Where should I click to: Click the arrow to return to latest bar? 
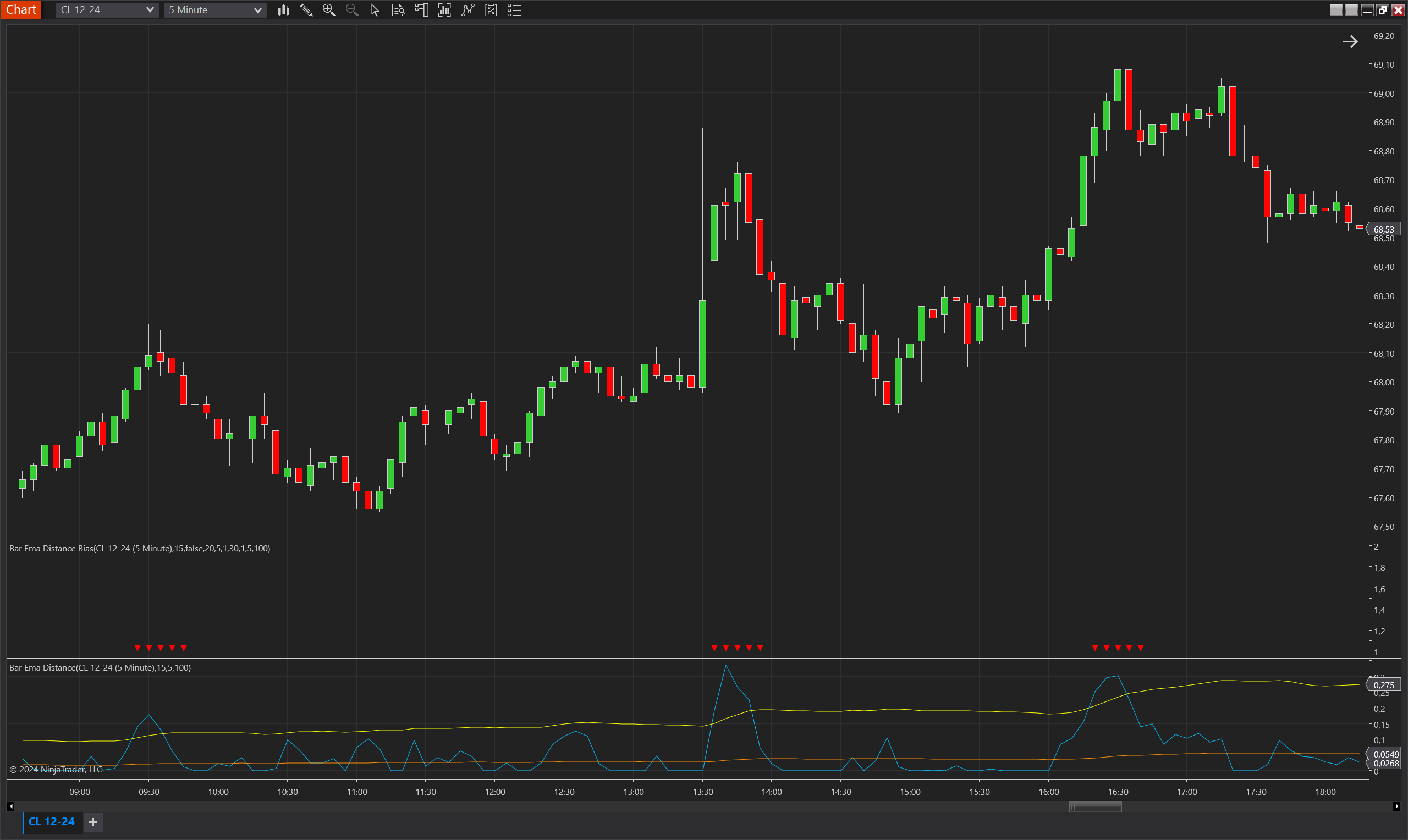tap(1350, 41)
